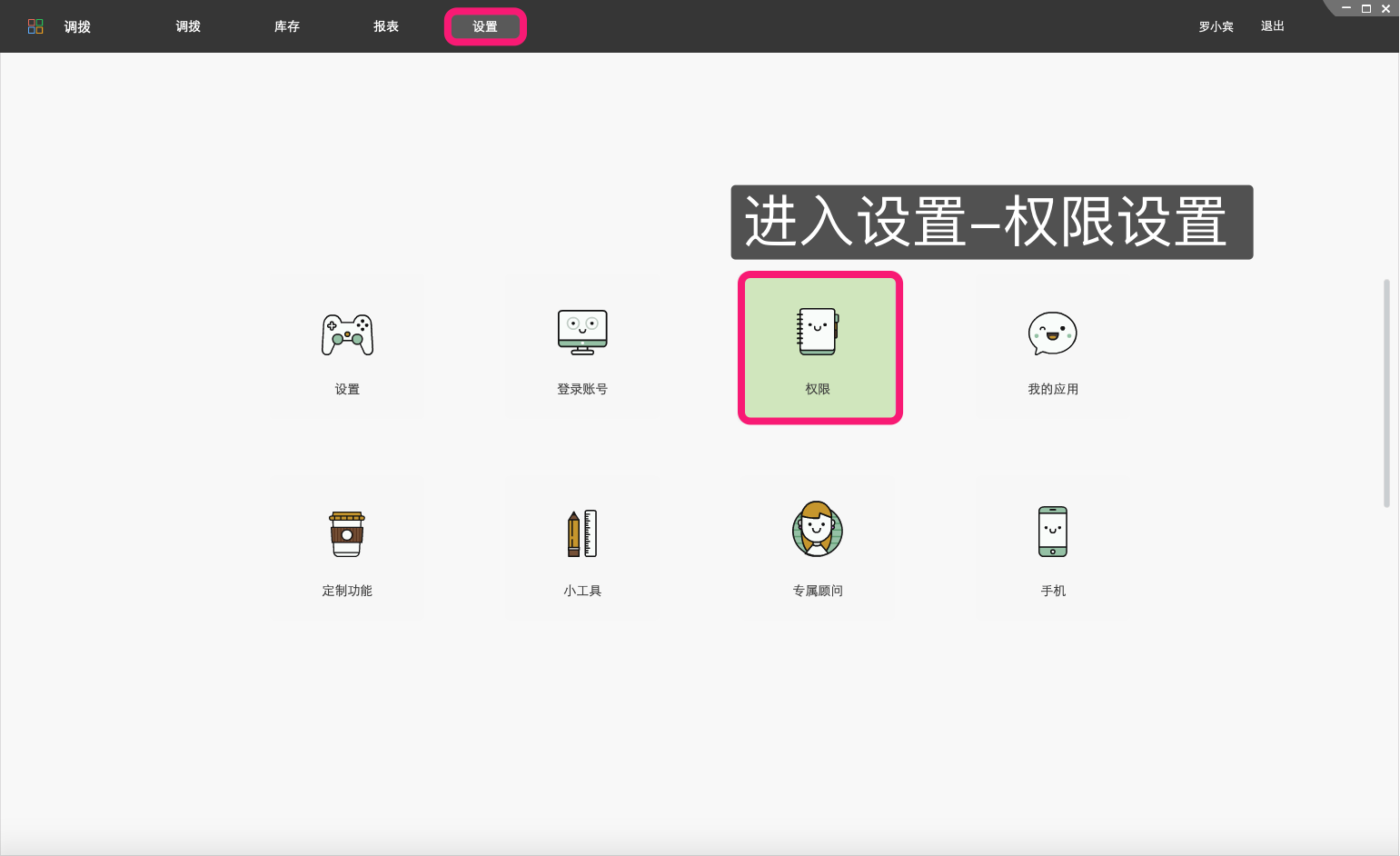
Task: Click the 调拨 app title beside logo
Action: [77, 26]
